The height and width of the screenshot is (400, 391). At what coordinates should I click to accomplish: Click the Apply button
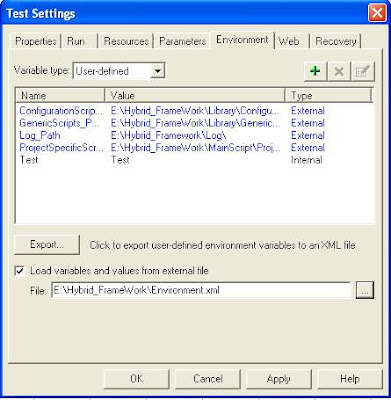pyautogui.click(x=279, y=379)
